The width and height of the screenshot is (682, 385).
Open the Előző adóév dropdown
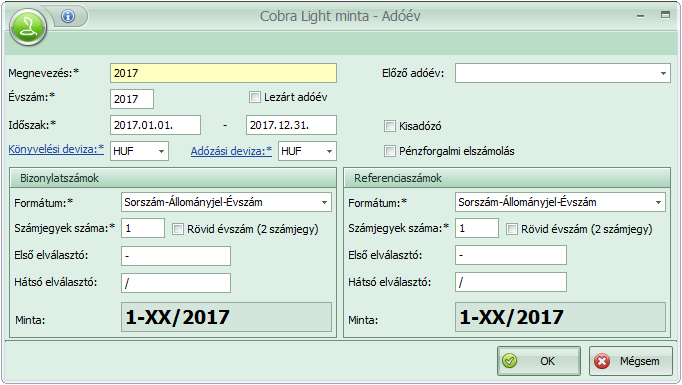point(663,73)
